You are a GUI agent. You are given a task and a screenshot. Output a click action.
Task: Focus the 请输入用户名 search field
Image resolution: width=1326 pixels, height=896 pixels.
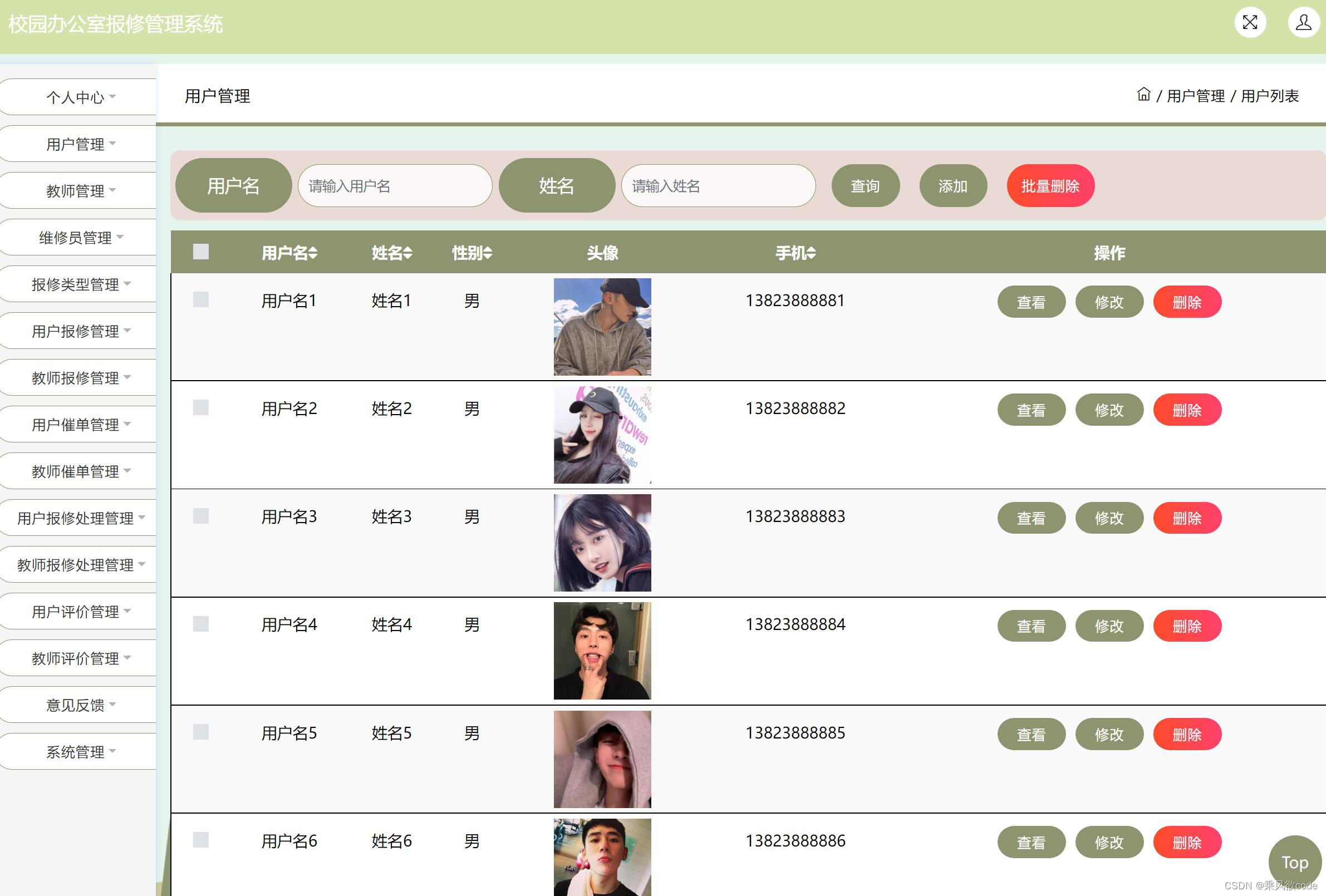click(395, 186)
